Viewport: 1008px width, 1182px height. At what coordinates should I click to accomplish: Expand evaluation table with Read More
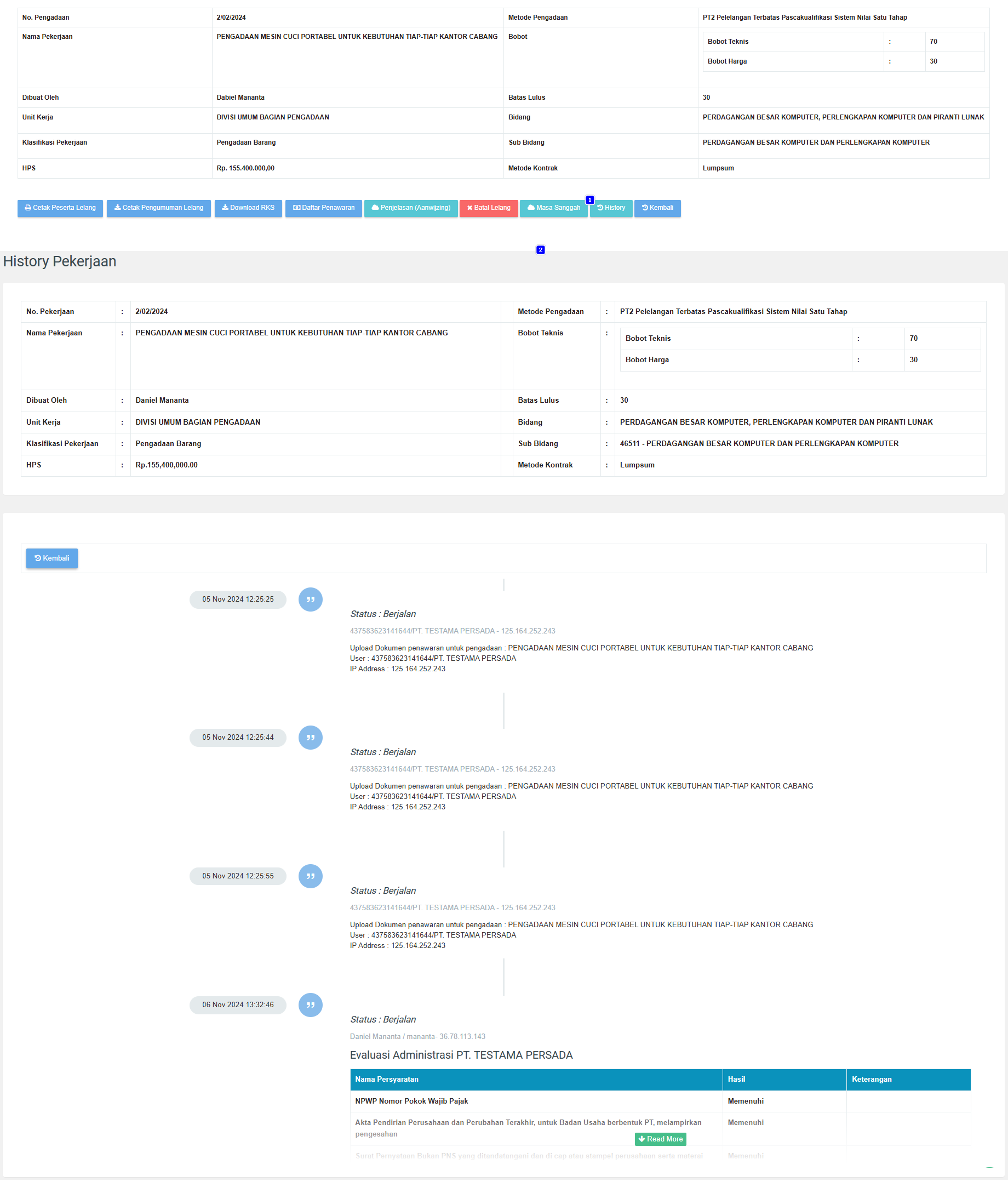(660, 1139)
